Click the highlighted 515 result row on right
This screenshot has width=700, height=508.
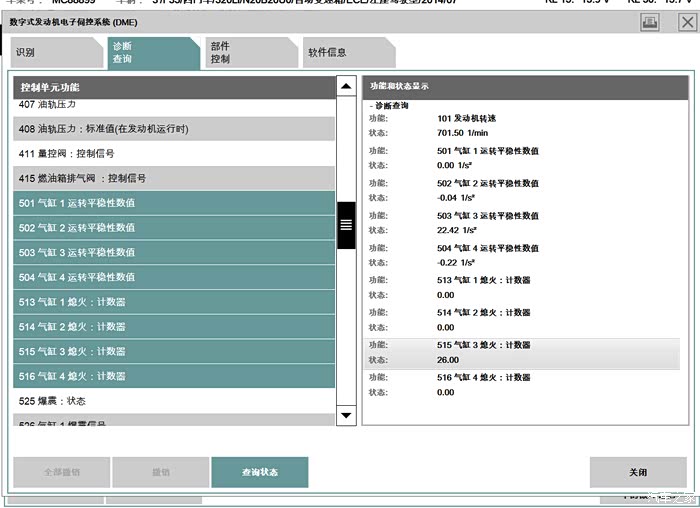(520, 352)
